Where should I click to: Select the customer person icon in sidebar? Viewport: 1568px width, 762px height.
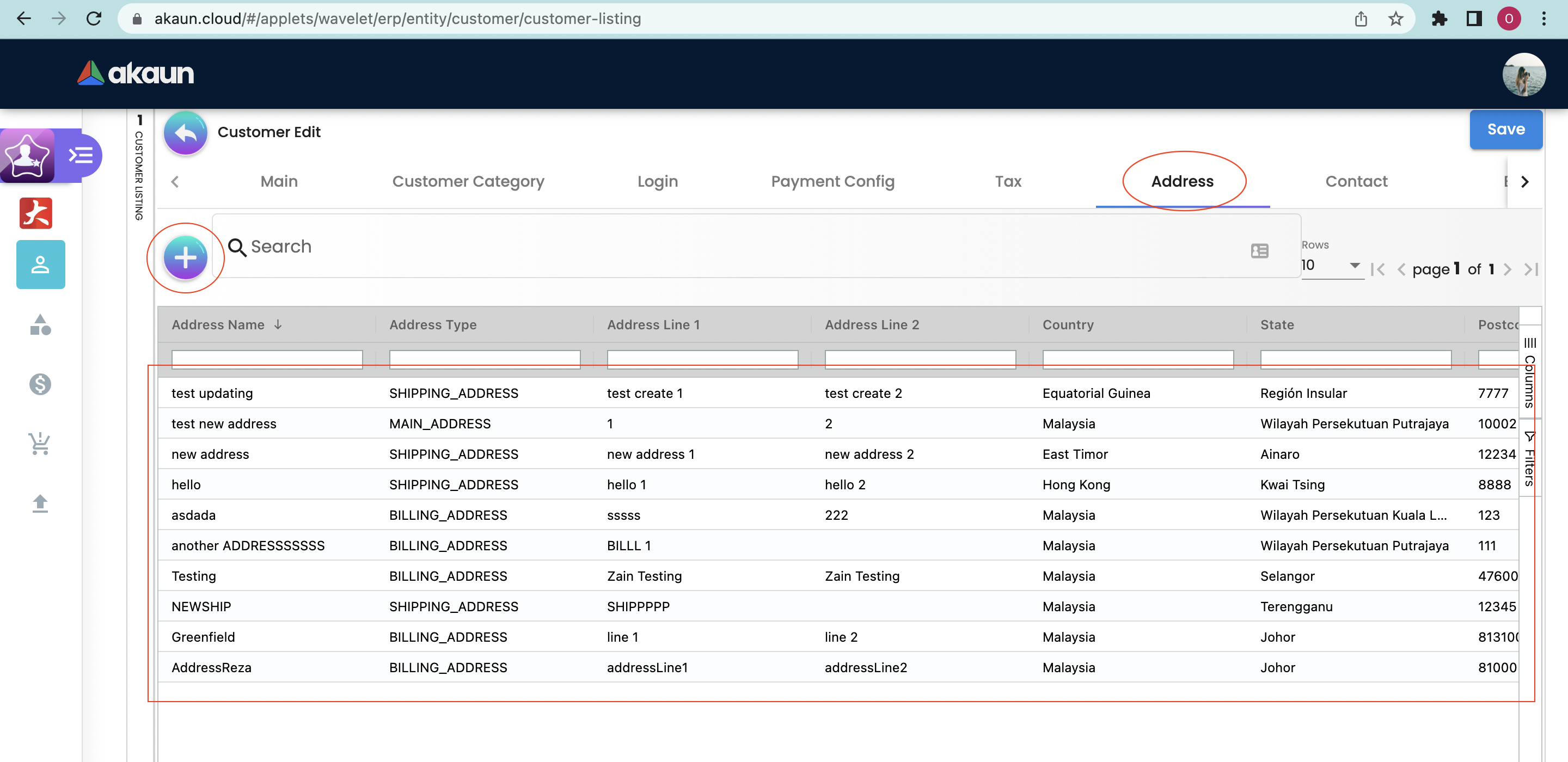[x=40, y=265]
